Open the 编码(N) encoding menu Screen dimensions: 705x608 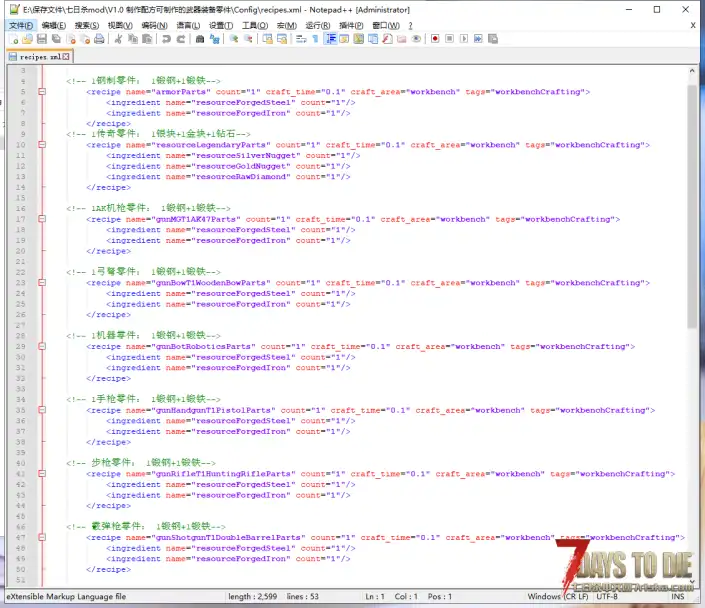154,26
